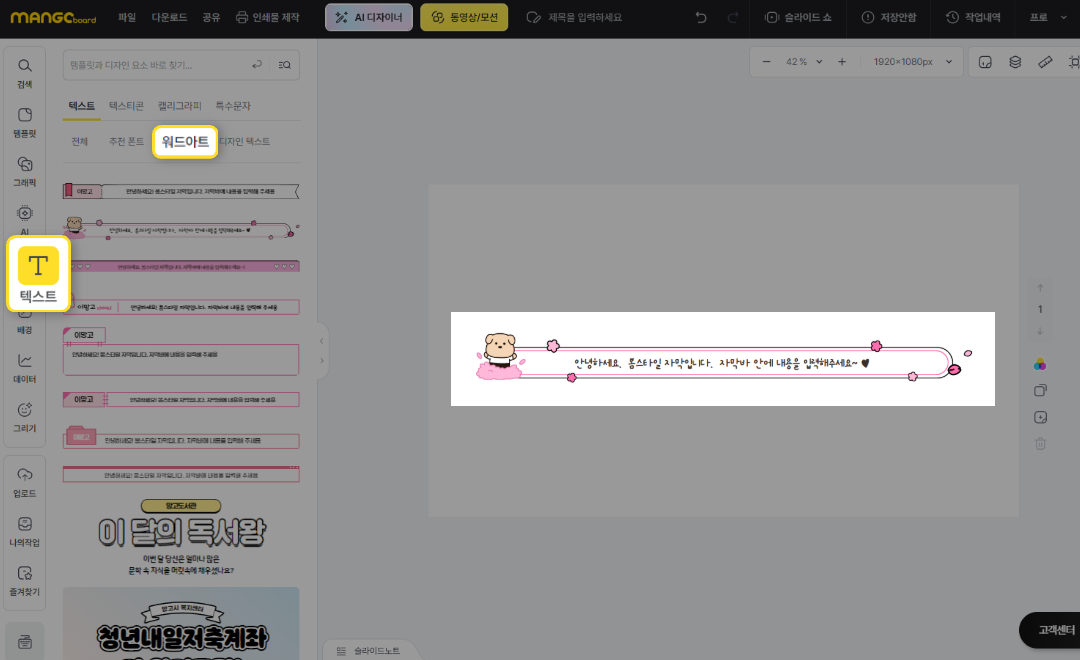Click the template search input field

tap(155, 65)
